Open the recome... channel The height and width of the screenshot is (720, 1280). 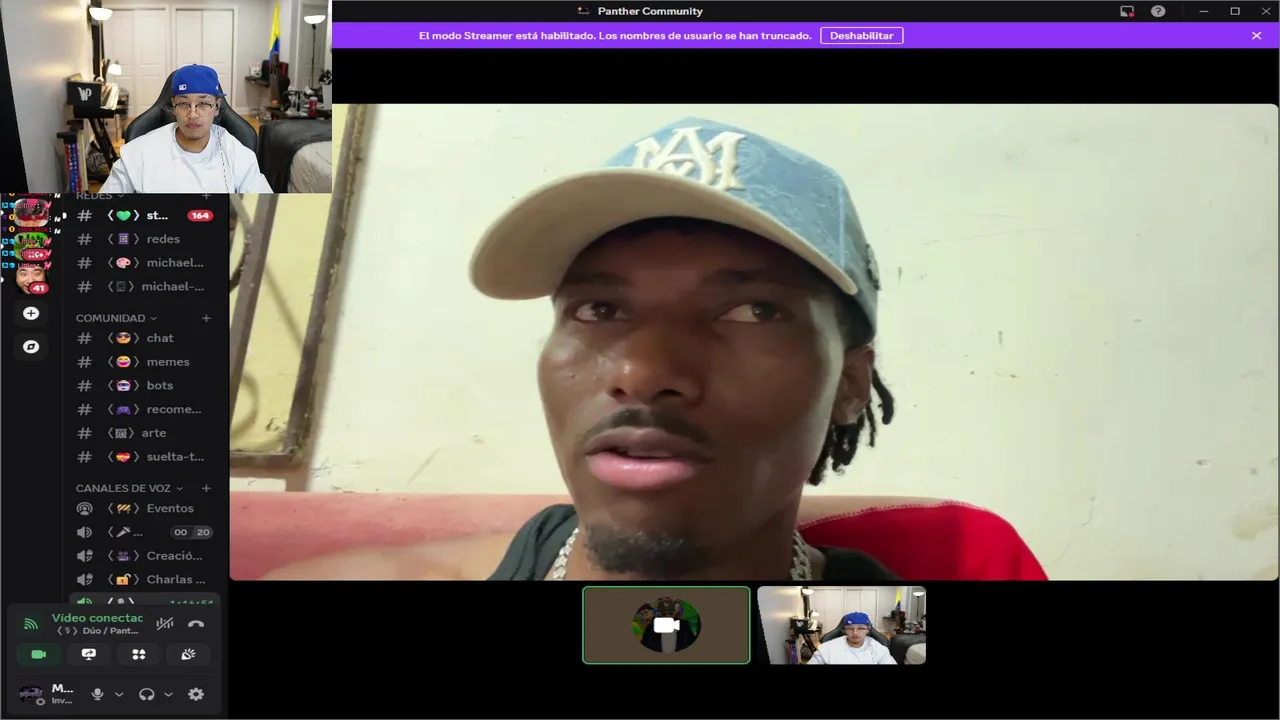[145, 409]
